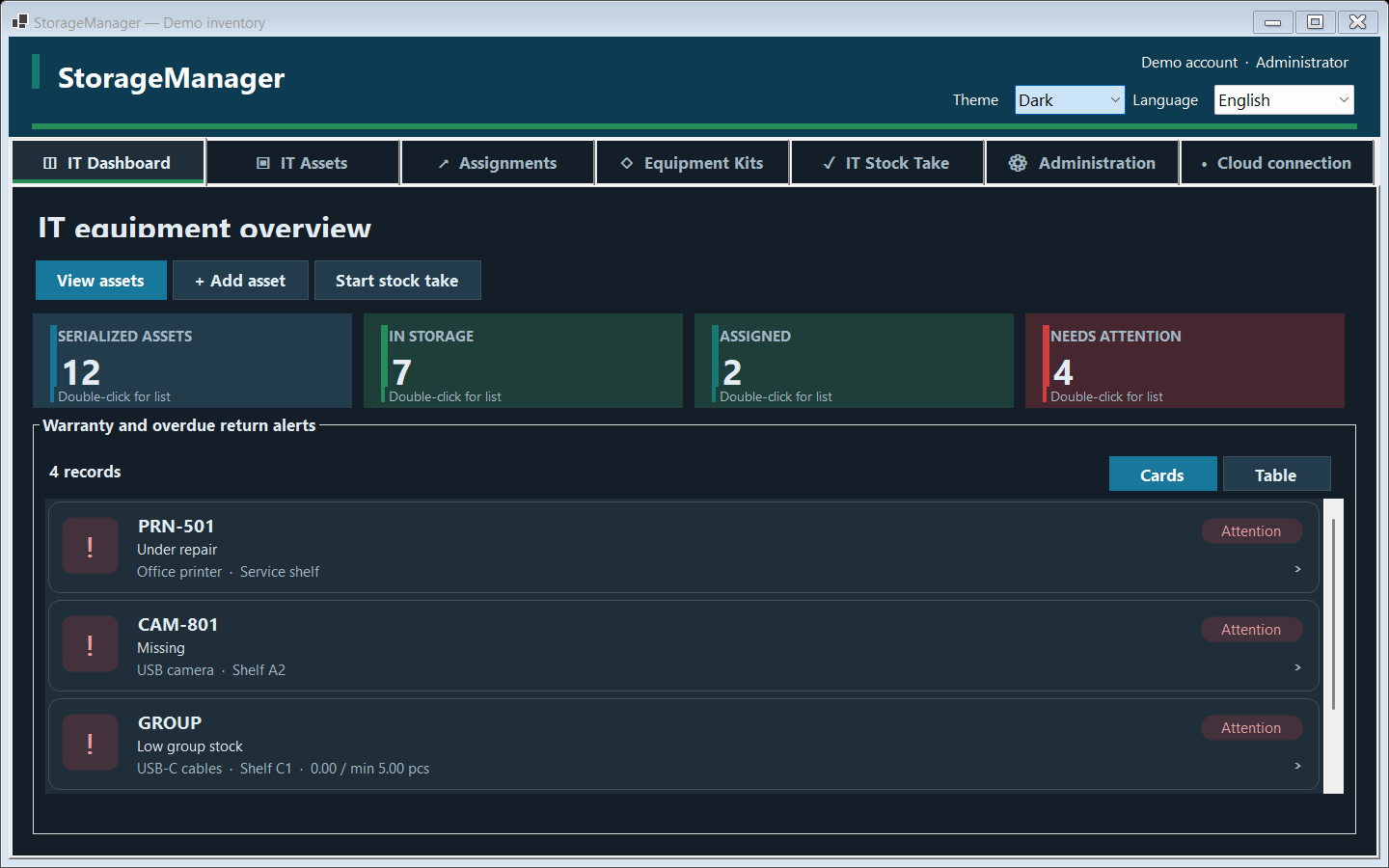This screenshot has height=868, width=1389.
Task: Click the alerts list vertical scrollbar
Action: click(1333, 615)
